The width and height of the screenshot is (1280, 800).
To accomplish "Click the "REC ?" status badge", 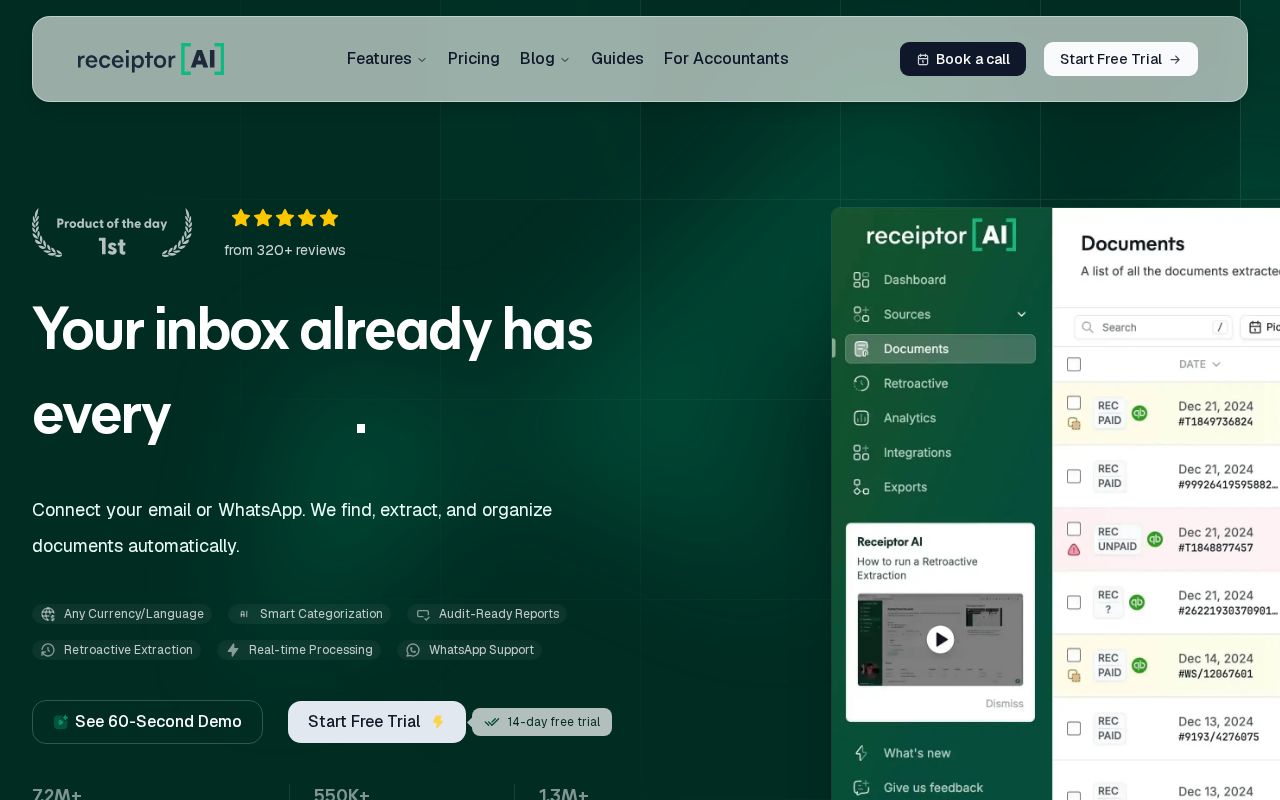I will coord(1109,602).
